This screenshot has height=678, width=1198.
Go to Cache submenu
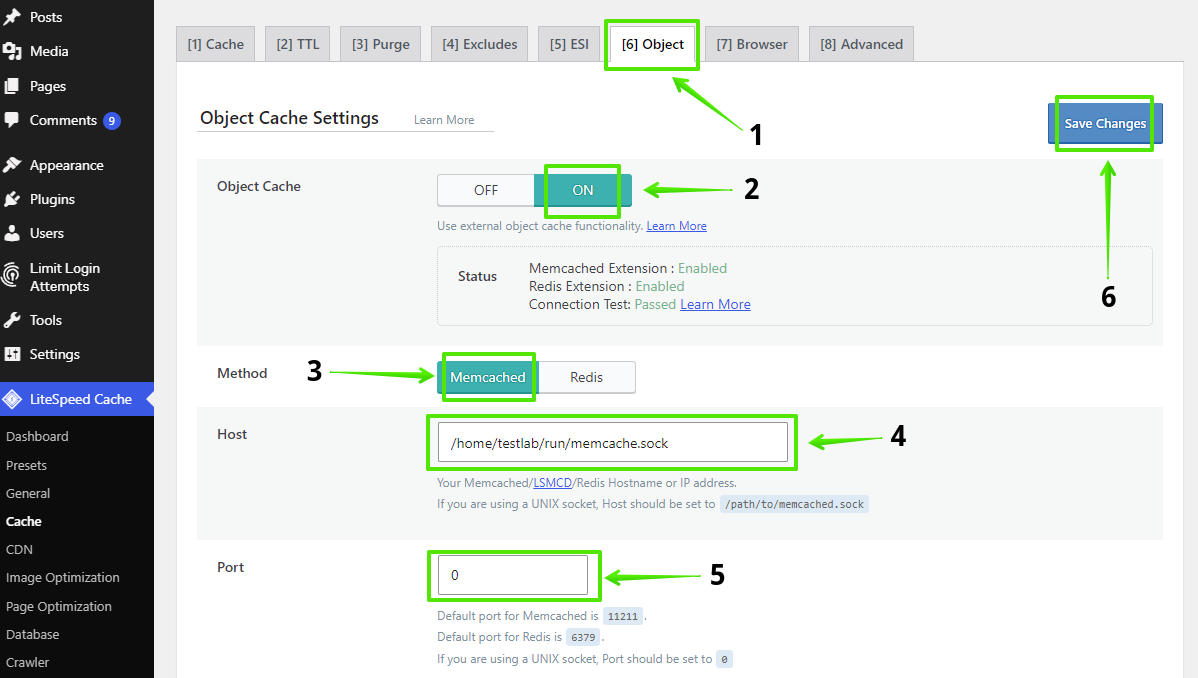24,521
